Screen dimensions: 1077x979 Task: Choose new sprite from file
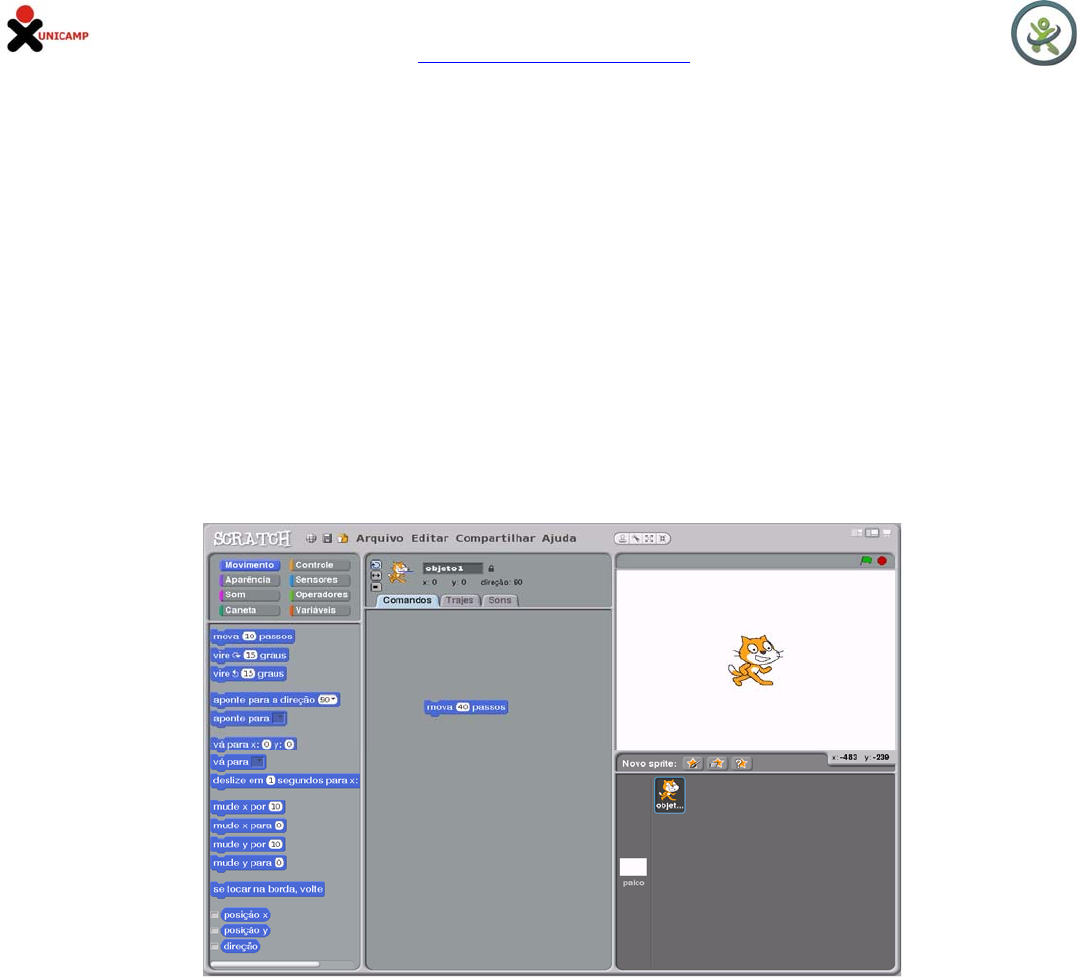tap(717, 763)
